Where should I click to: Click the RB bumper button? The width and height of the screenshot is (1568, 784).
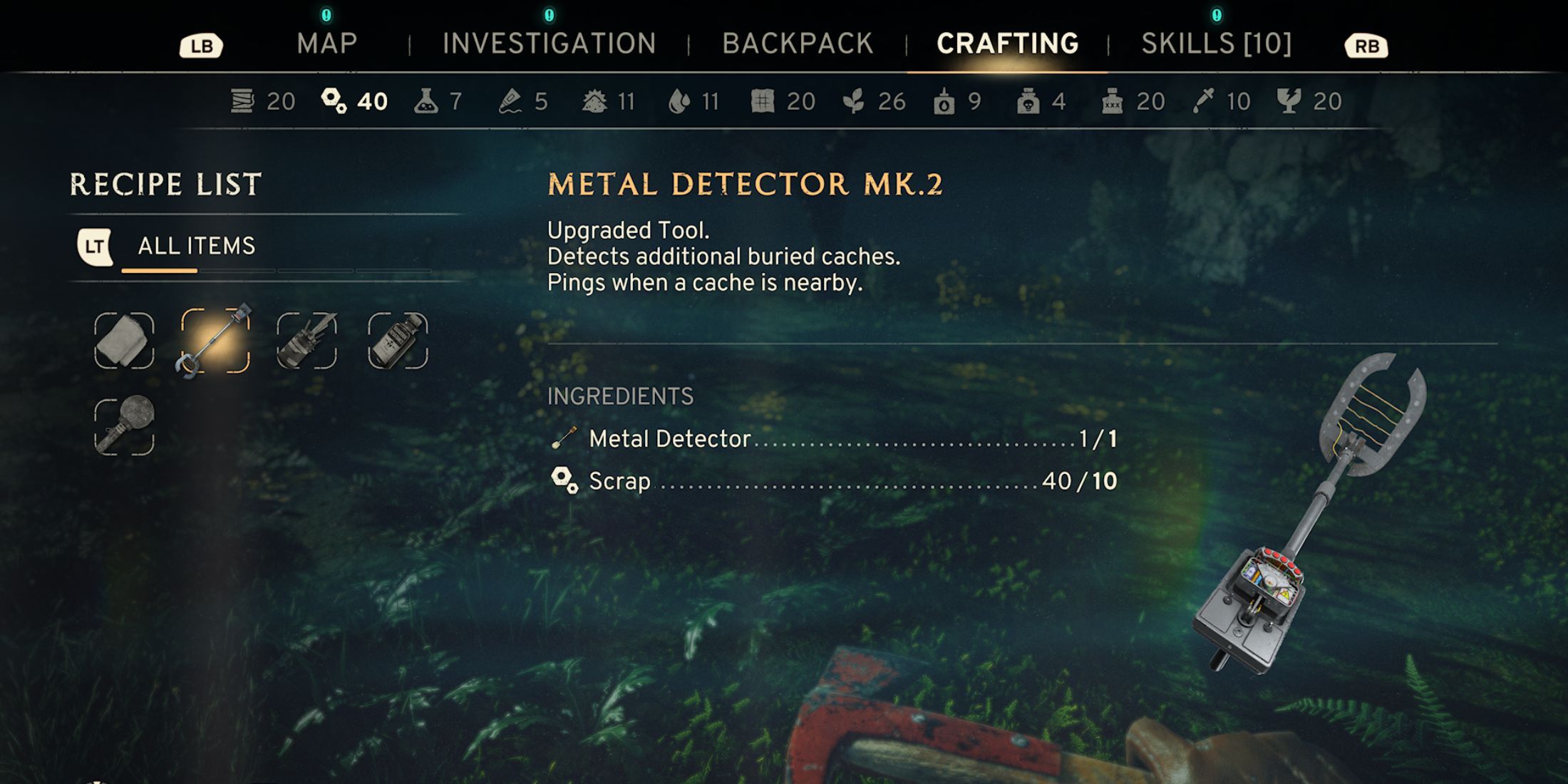pos(1366,46)
